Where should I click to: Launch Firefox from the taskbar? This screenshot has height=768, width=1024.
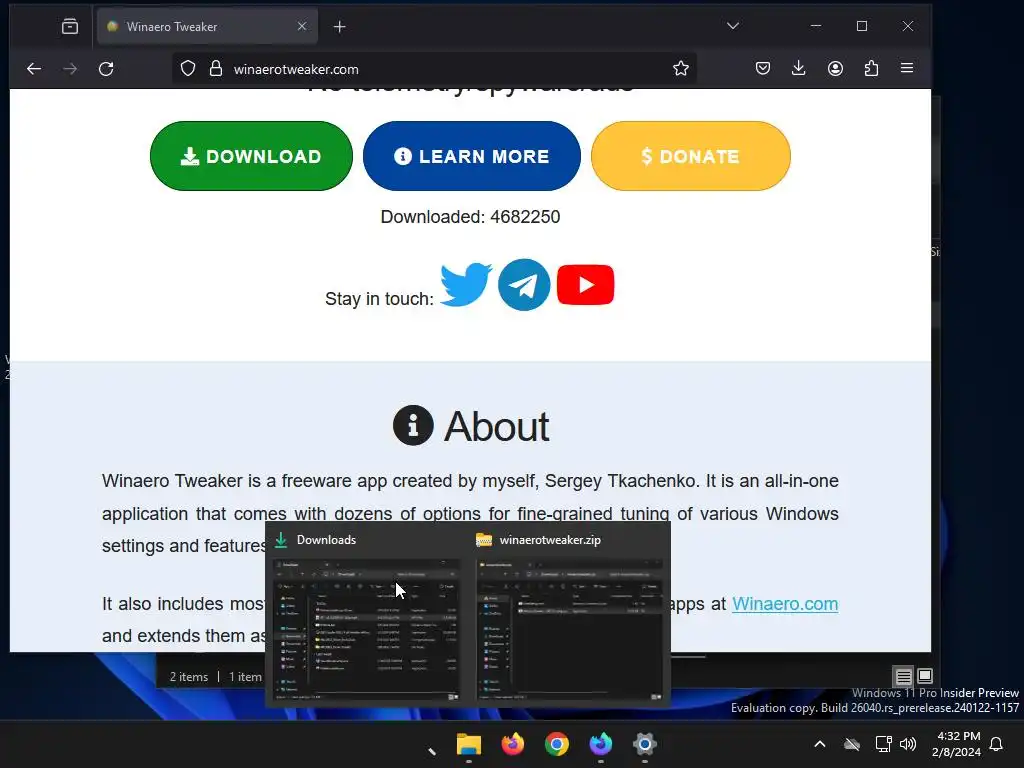click(x=513, y=744)
